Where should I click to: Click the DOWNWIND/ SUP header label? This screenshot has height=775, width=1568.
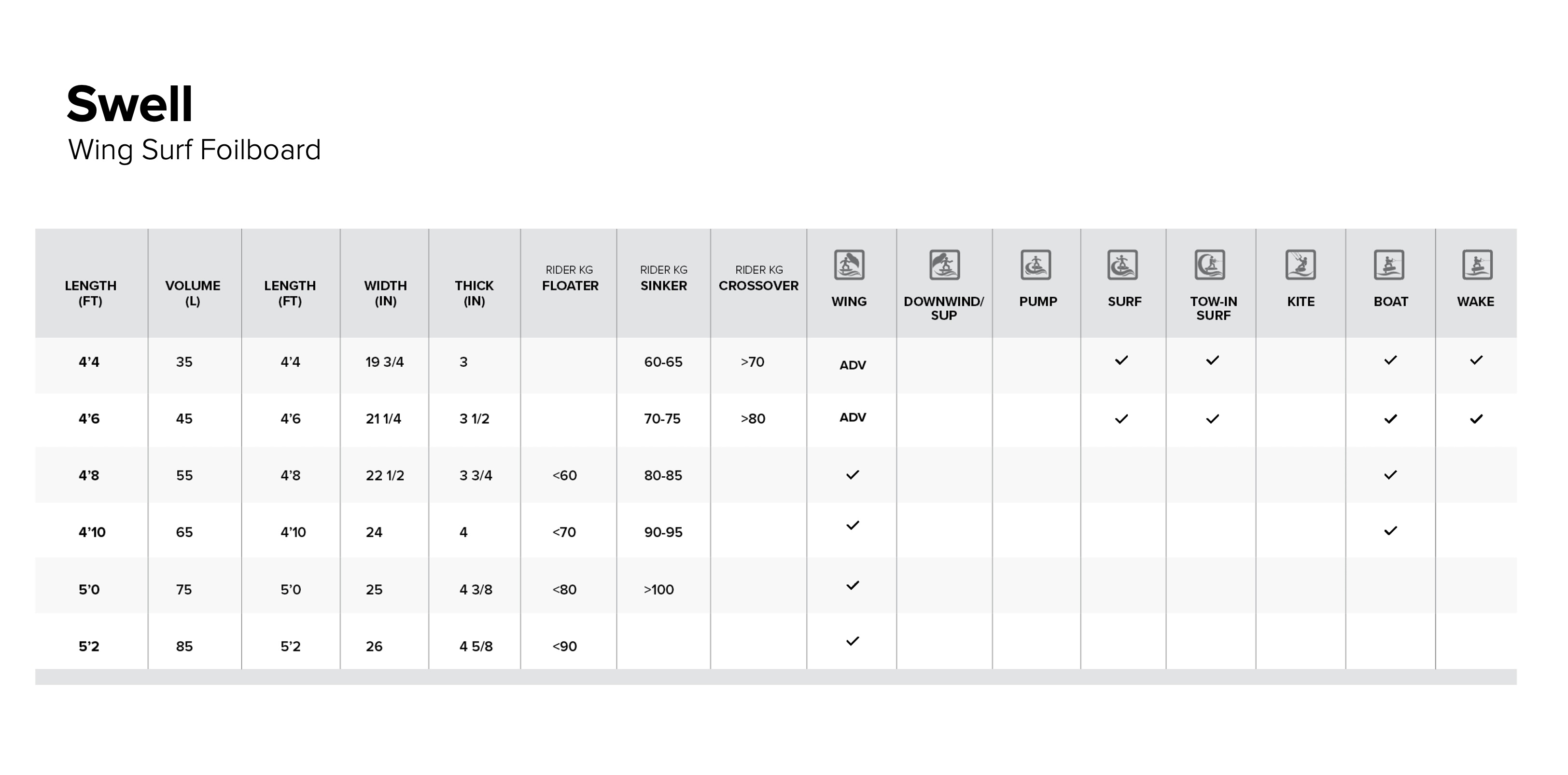(943, 308)
